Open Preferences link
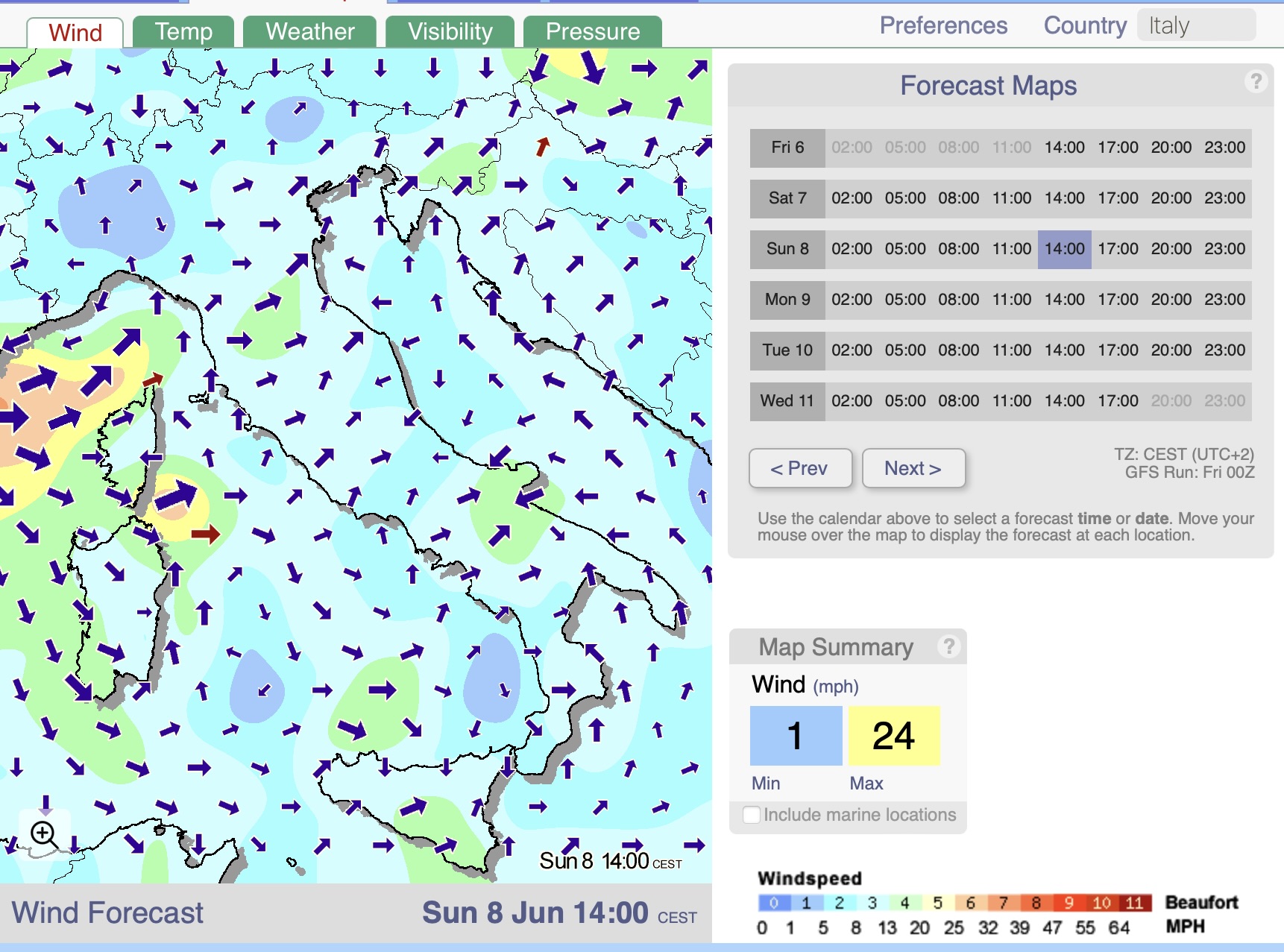The image size is (1284, 952). (x=943, y=25)
